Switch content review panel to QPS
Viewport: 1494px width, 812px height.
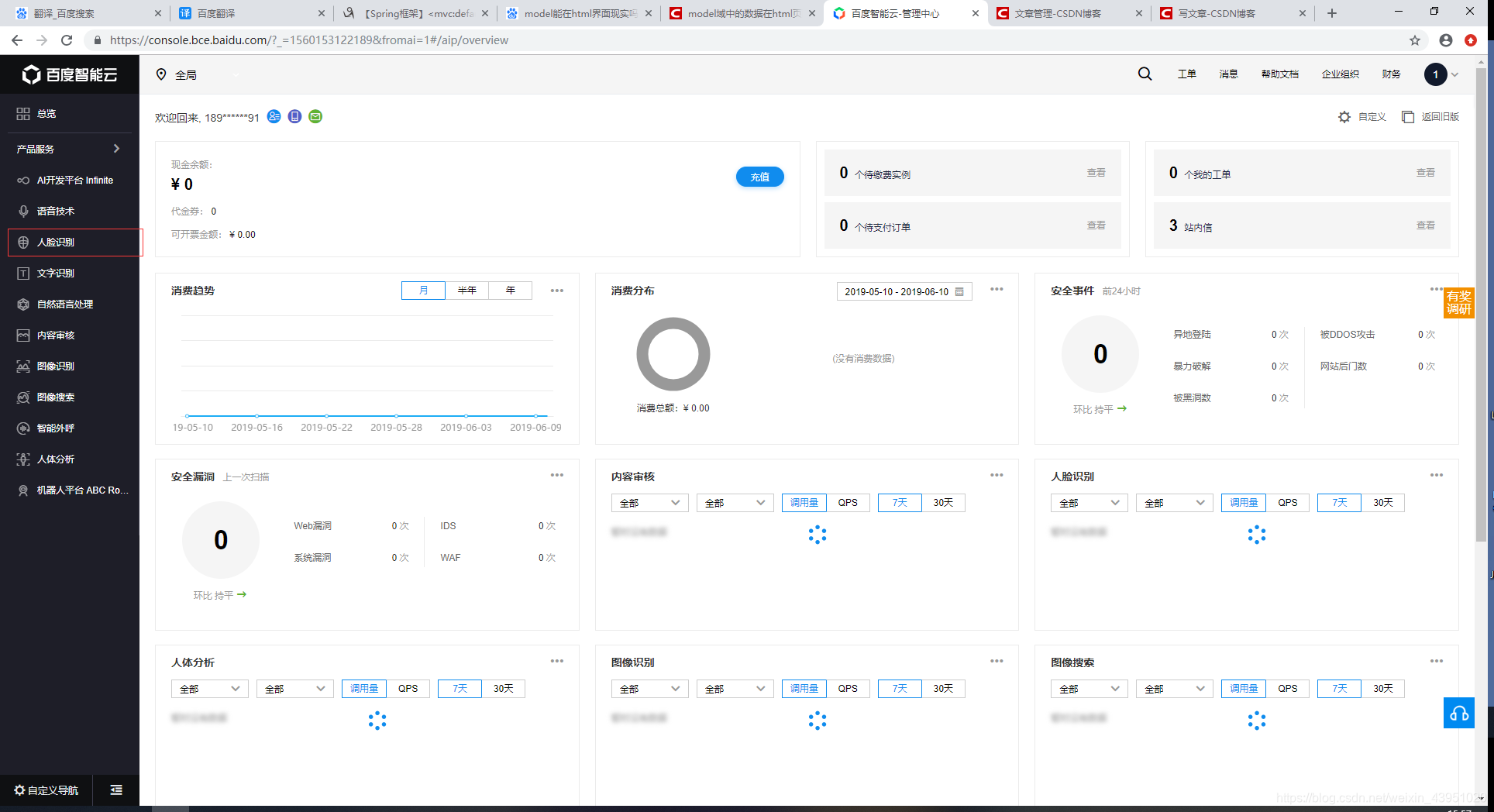[848, 502]
